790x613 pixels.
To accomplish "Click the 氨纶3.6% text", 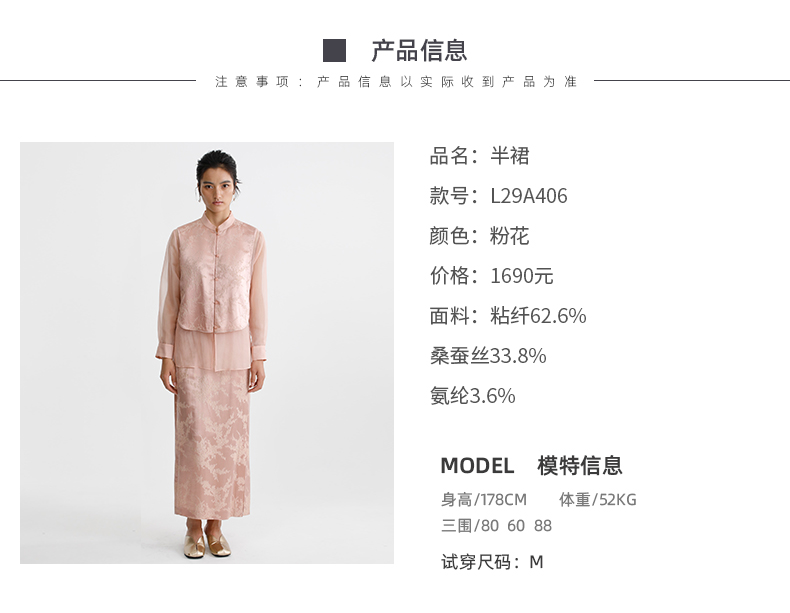I will click(473, 396).
